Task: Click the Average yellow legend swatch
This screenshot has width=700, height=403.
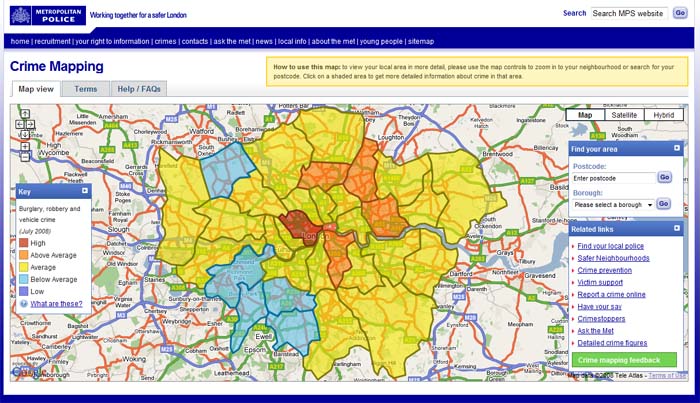Action: coord(24,267)
